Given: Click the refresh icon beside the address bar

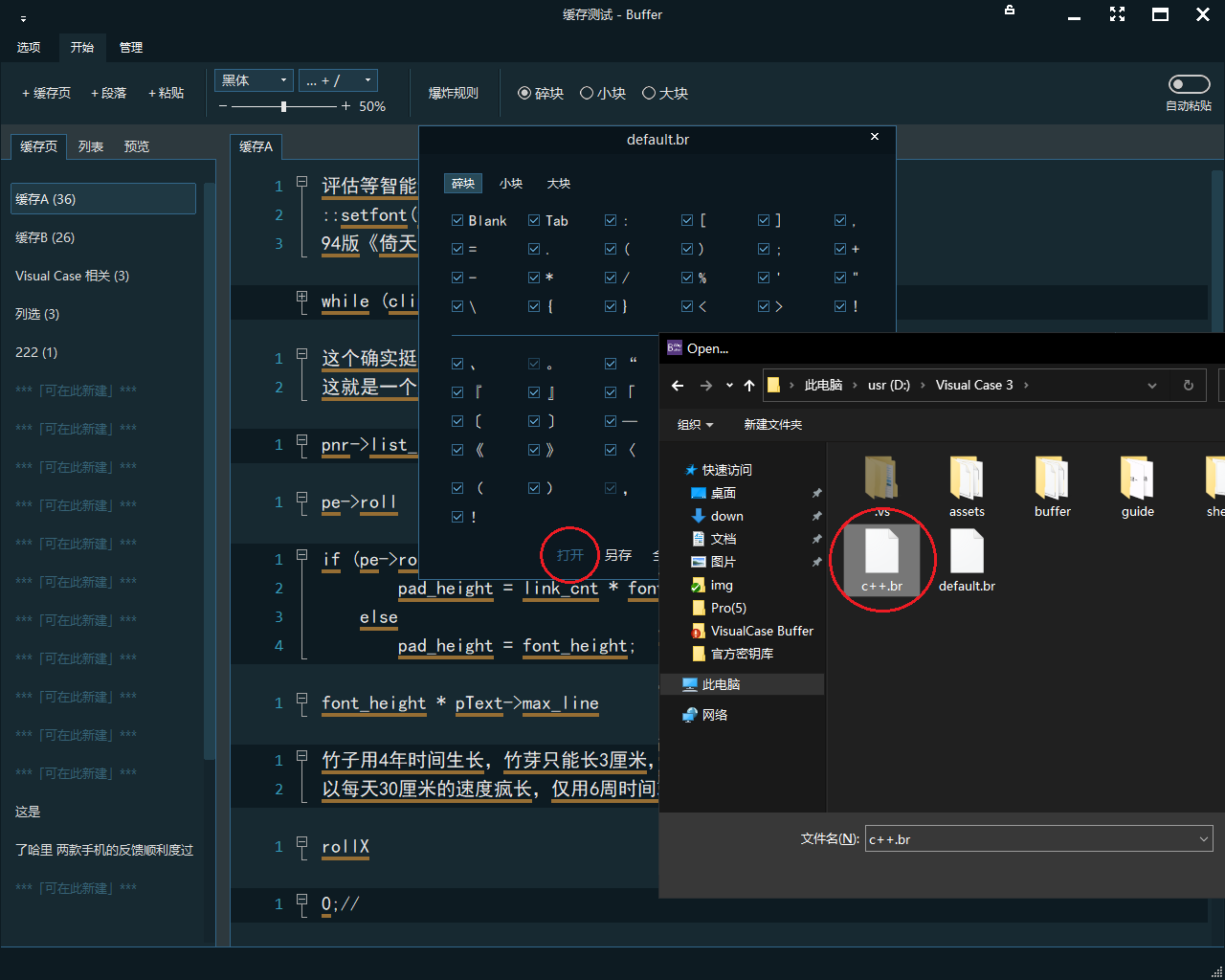Looking at the screenshot, I should point(1189,386).
